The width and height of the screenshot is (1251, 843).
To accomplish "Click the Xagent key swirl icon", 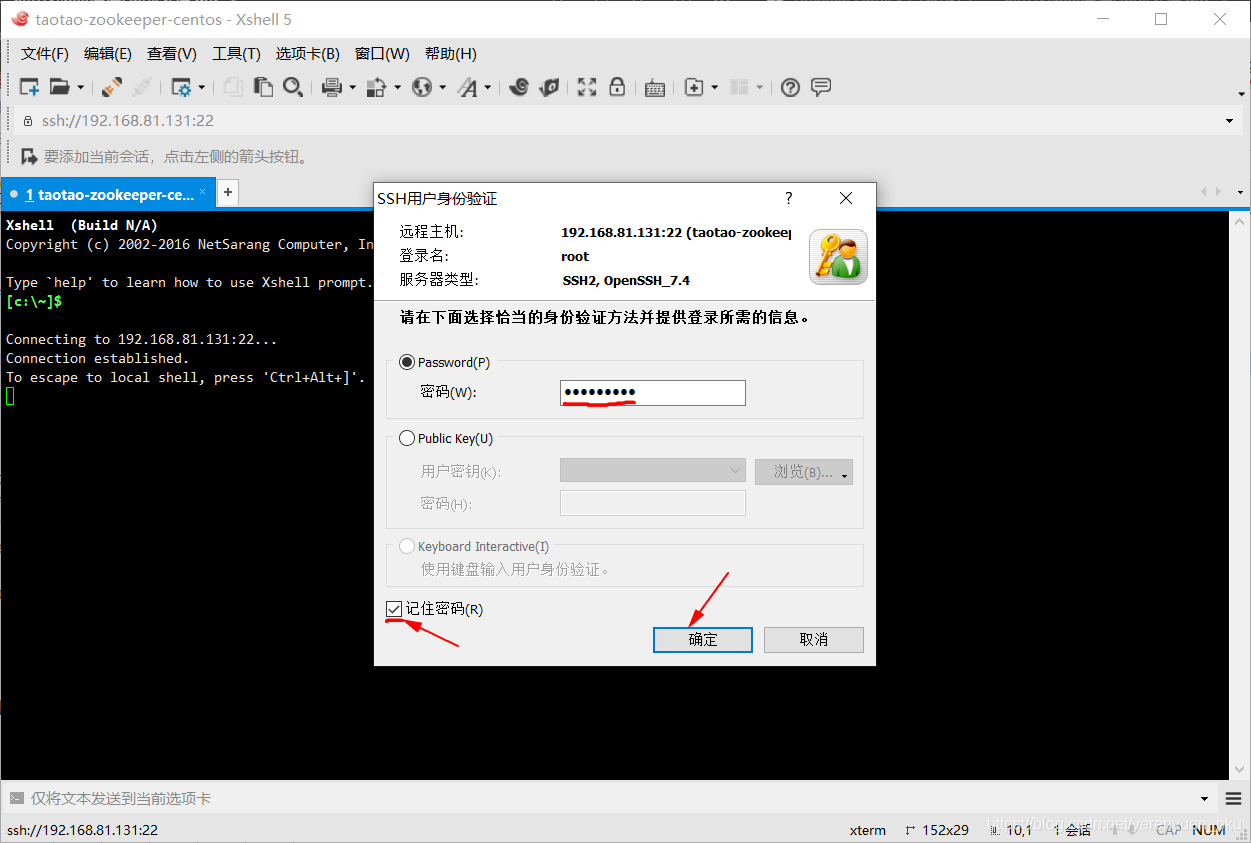I will pos(549,87).
